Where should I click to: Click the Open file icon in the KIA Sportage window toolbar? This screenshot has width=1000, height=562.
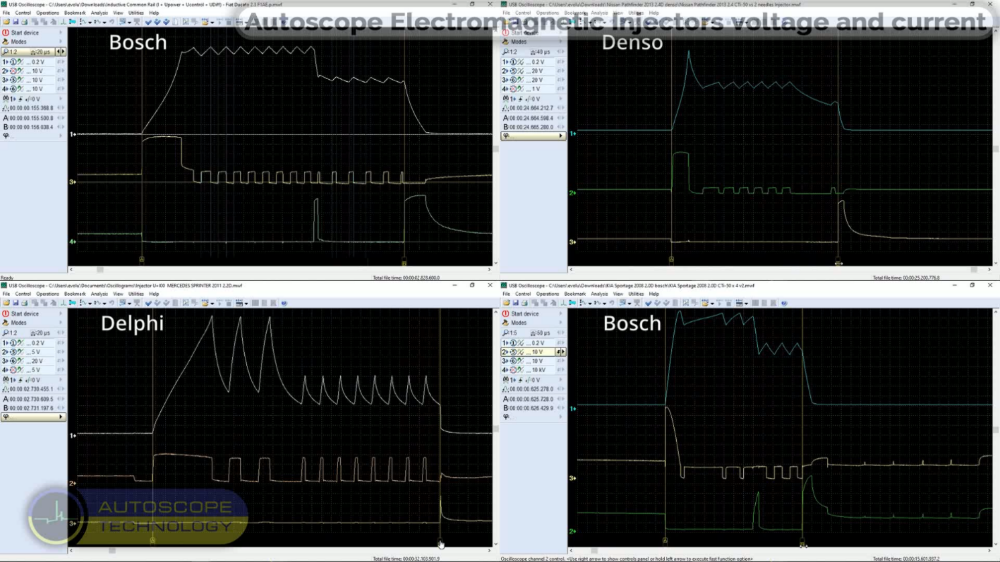click(x=506, y=302)
